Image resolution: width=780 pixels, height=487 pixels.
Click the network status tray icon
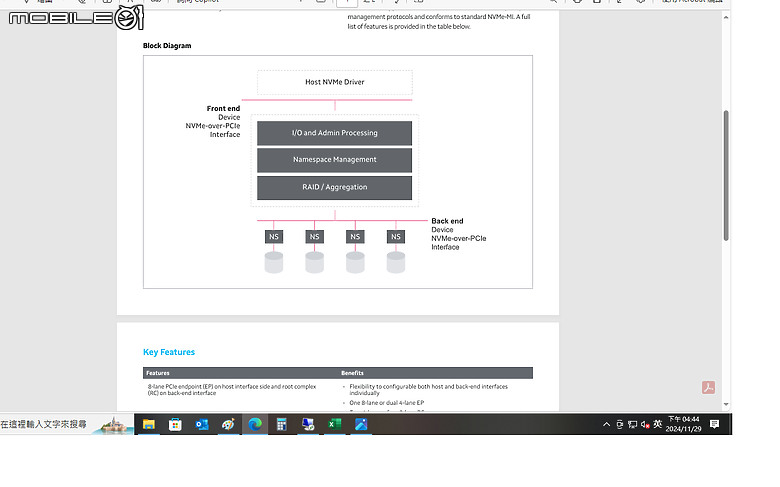tap(633, 424)
